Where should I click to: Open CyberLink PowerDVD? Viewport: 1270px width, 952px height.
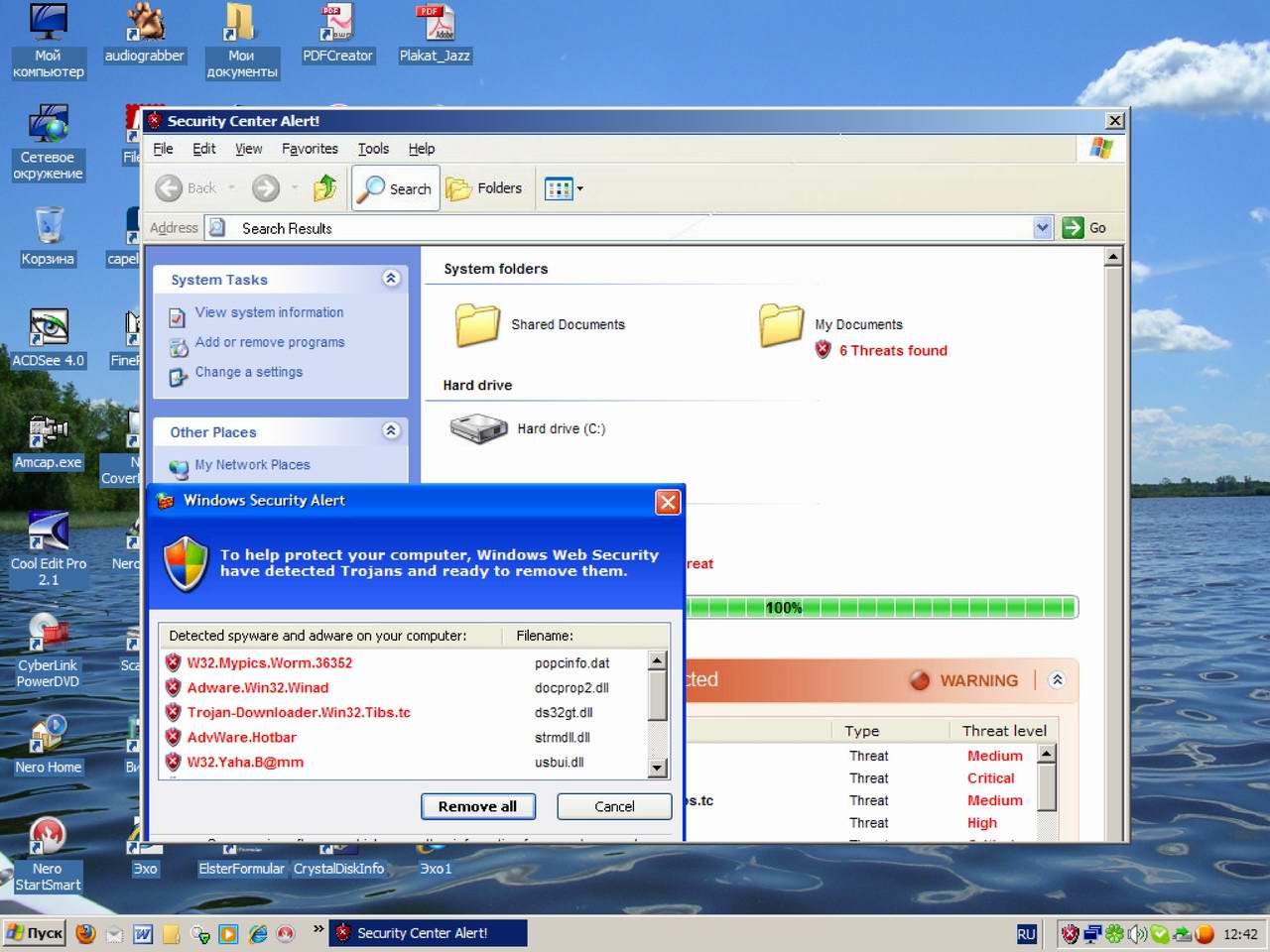48,651
